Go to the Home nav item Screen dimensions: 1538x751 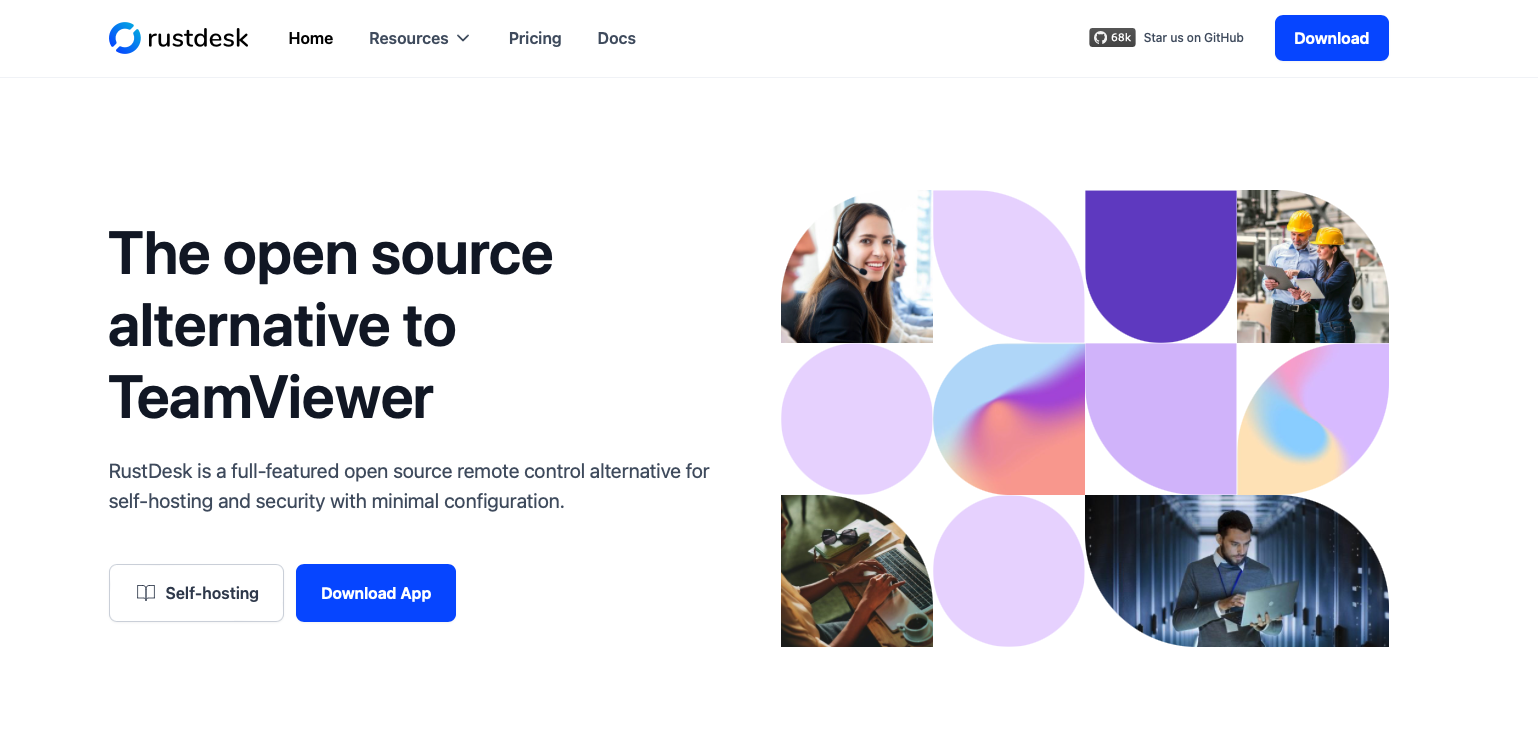click(311, 38)
